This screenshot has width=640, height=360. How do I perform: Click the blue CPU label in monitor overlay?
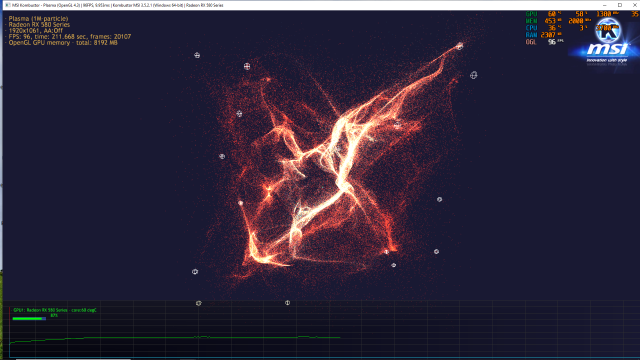point(531,28)
